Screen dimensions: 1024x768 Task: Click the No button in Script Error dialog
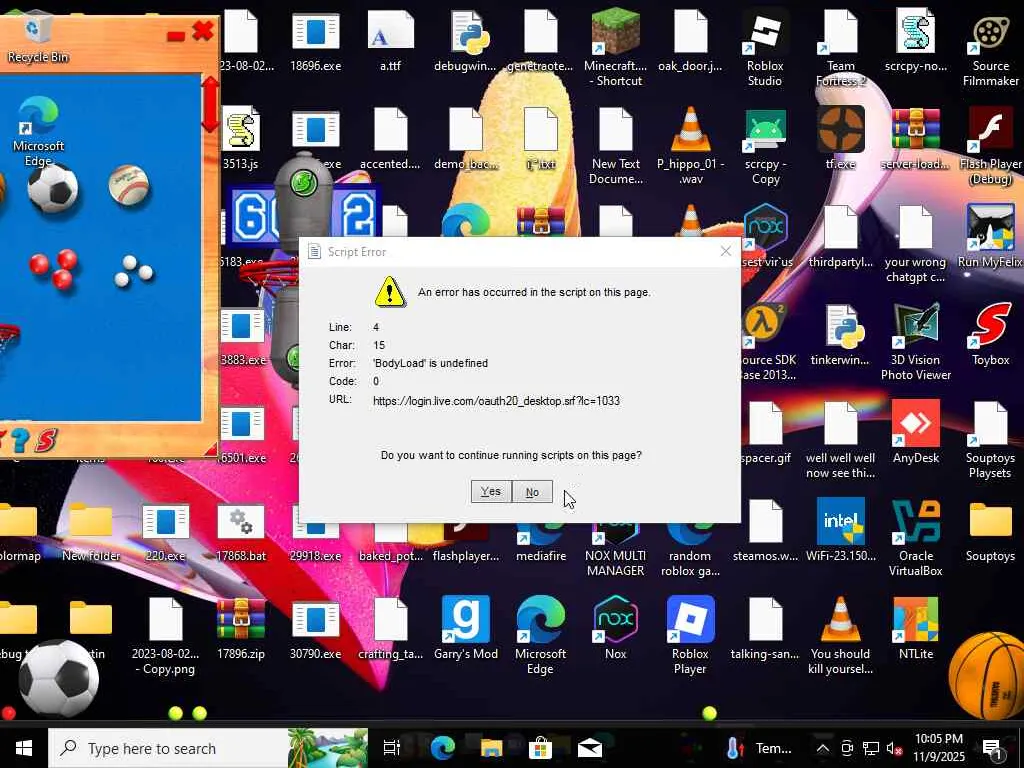click(532, 492)
